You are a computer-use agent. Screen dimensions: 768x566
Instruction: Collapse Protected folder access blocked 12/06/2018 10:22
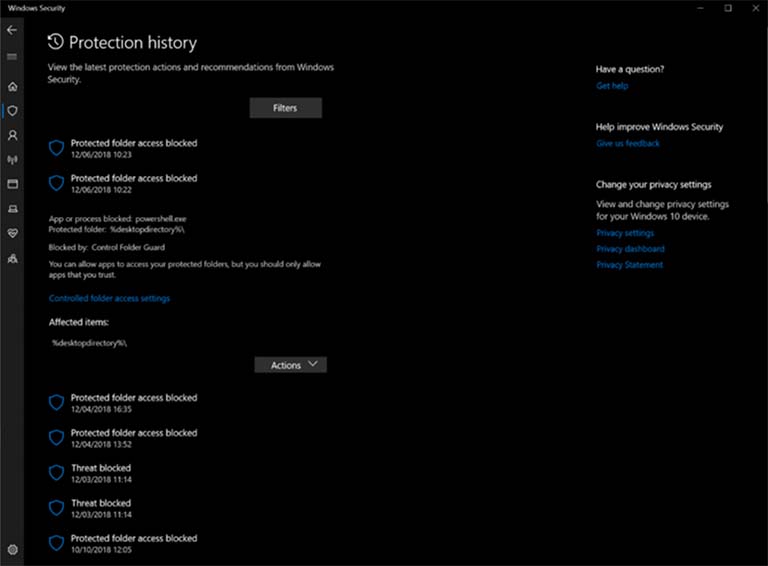click(134, 178)
